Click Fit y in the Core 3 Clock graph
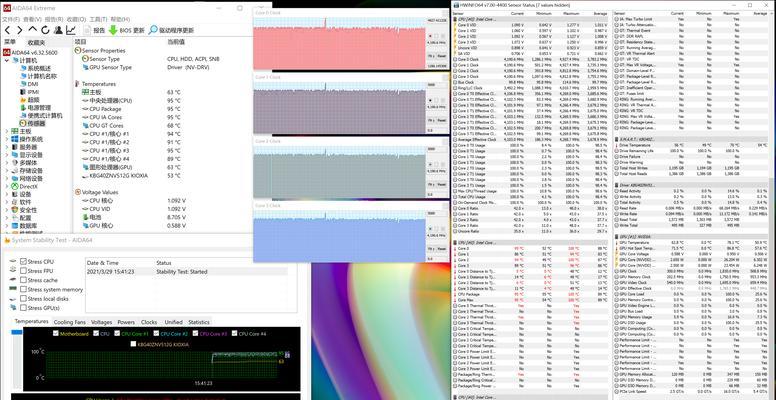Image resolution: width=776 pixels, height=400 pixels. (431, 249)
